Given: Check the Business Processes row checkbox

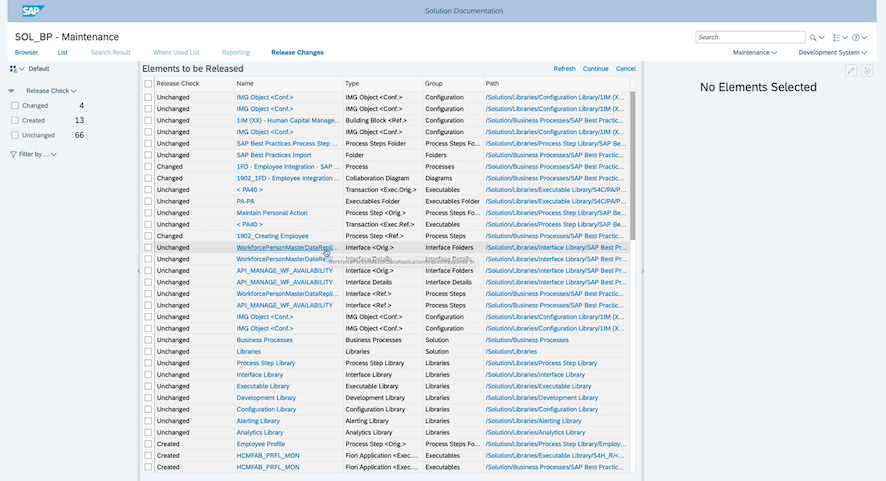Looking at the screenshot, I should point(148,340).
